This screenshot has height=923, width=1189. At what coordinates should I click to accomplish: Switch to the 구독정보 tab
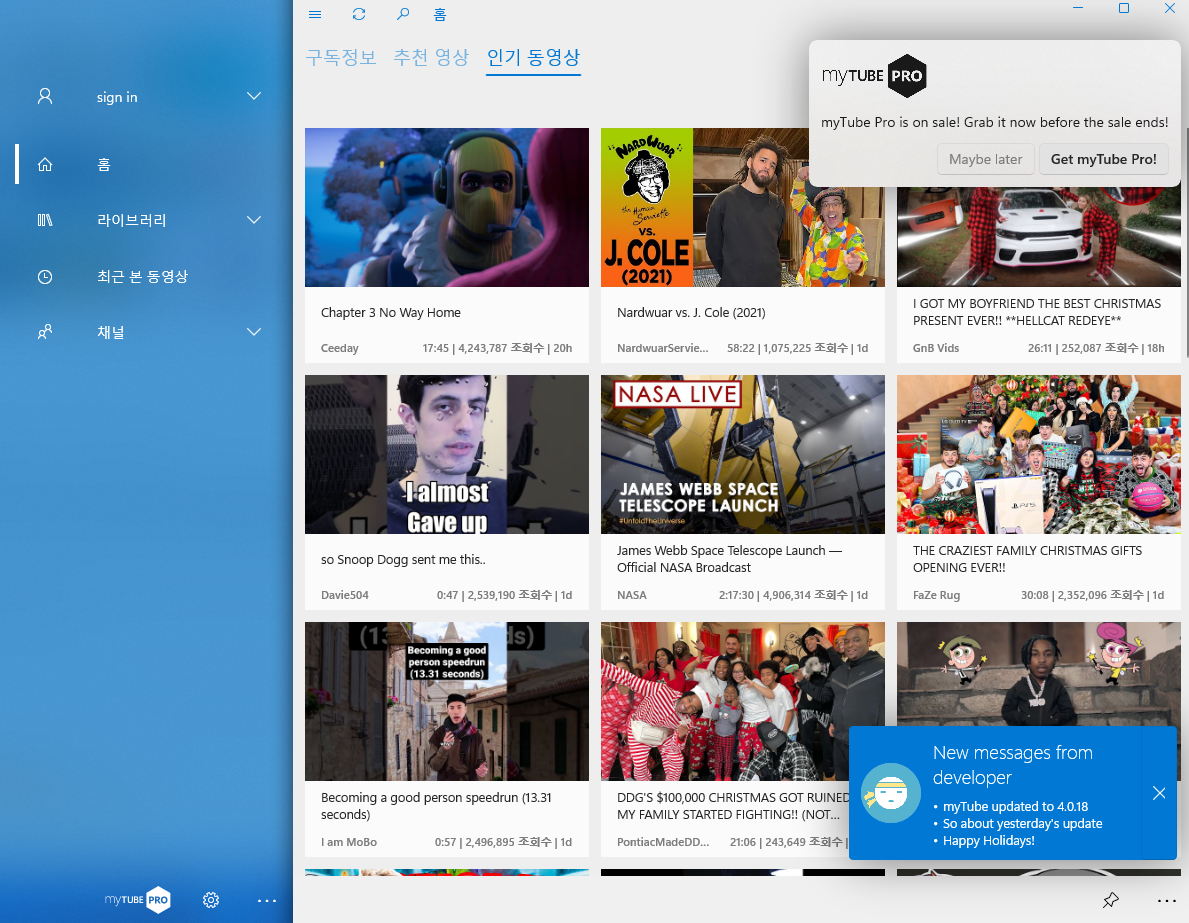(x=341, y=58)
